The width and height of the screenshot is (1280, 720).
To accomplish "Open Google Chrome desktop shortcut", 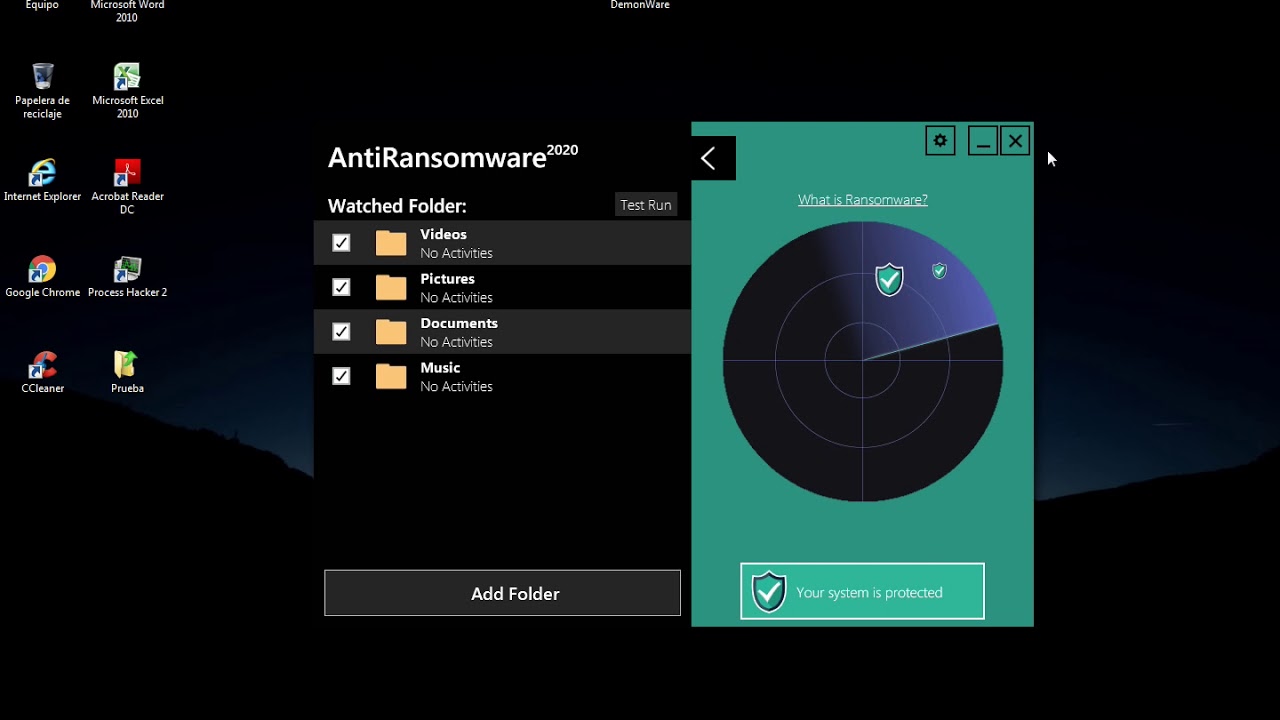I will [x=42, y=276].
